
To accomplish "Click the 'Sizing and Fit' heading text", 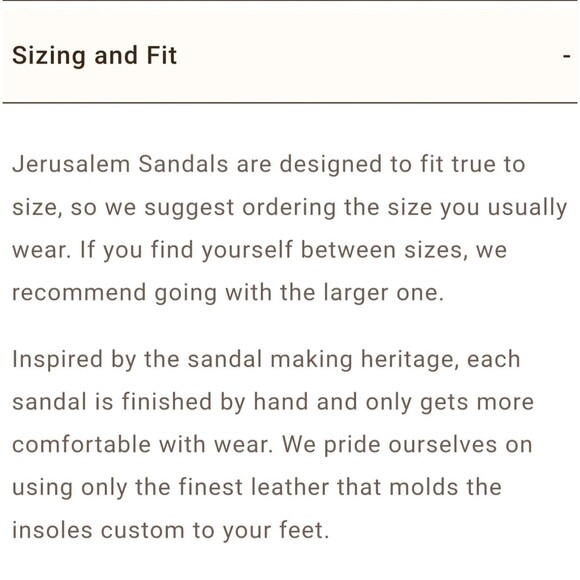I will coord(94,56).
